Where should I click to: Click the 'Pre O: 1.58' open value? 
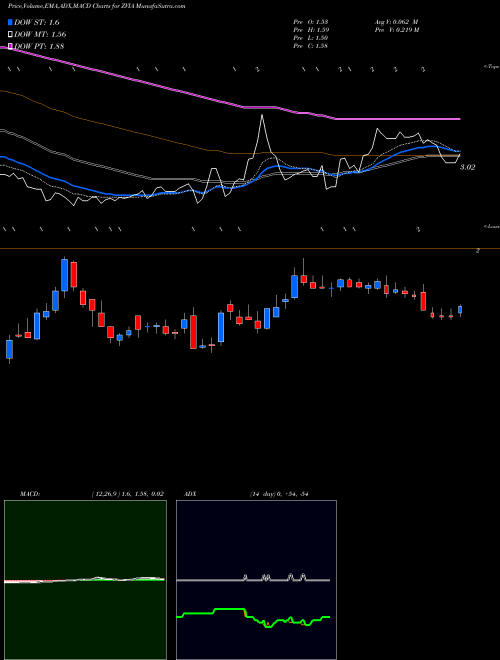(311, 21)
